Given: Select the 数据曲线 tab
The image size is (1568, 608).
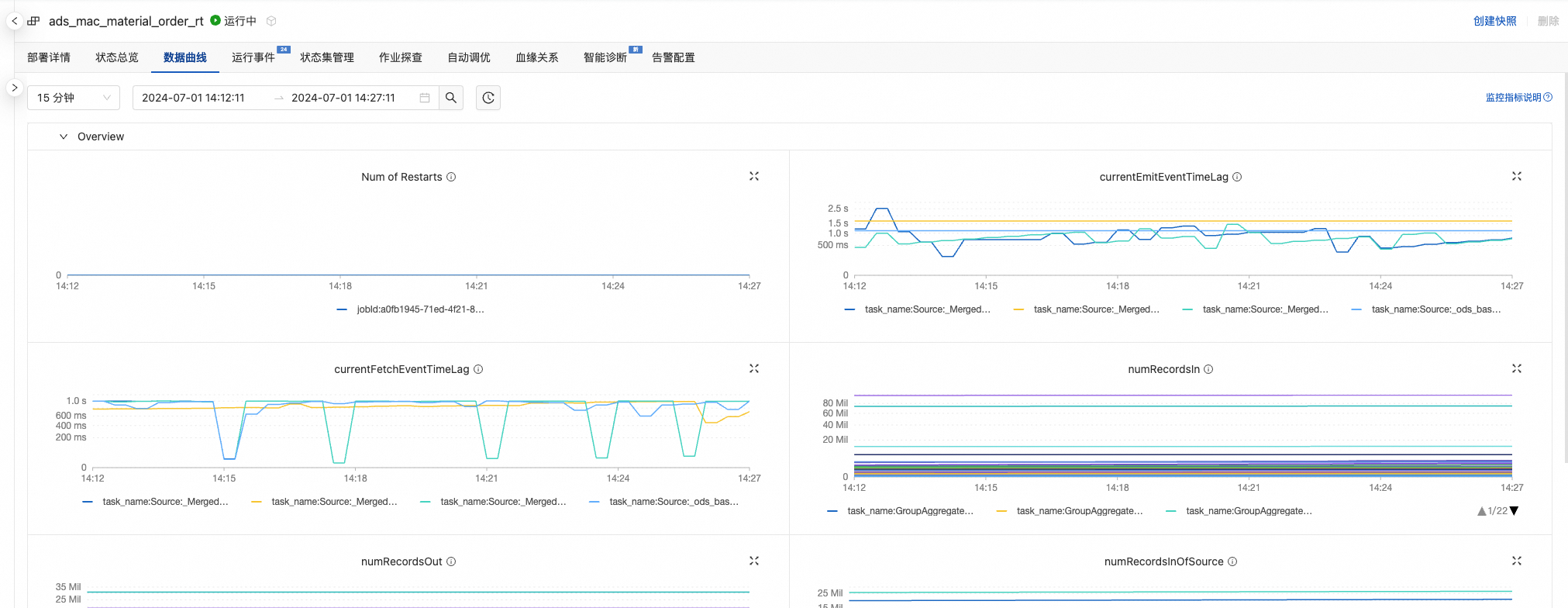Looking at the screenshot, I should point(185,57).
